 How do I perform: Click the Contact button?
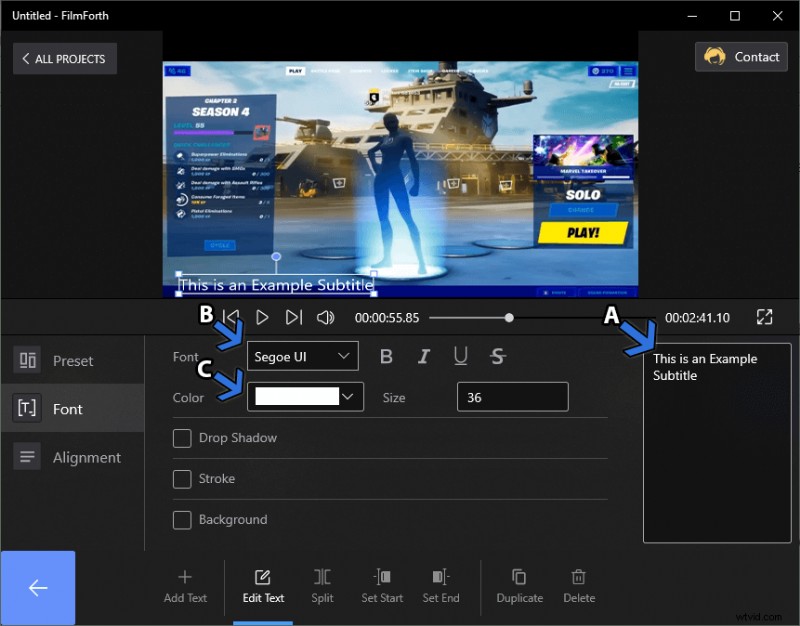(741, 57)
